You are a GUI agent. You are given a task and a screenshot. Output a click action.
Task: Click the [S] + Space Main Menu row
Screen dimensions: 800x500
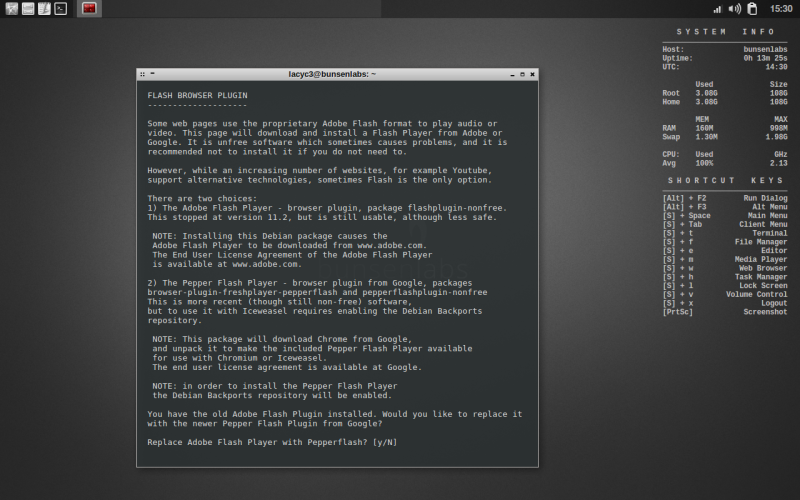click(724, 215)
